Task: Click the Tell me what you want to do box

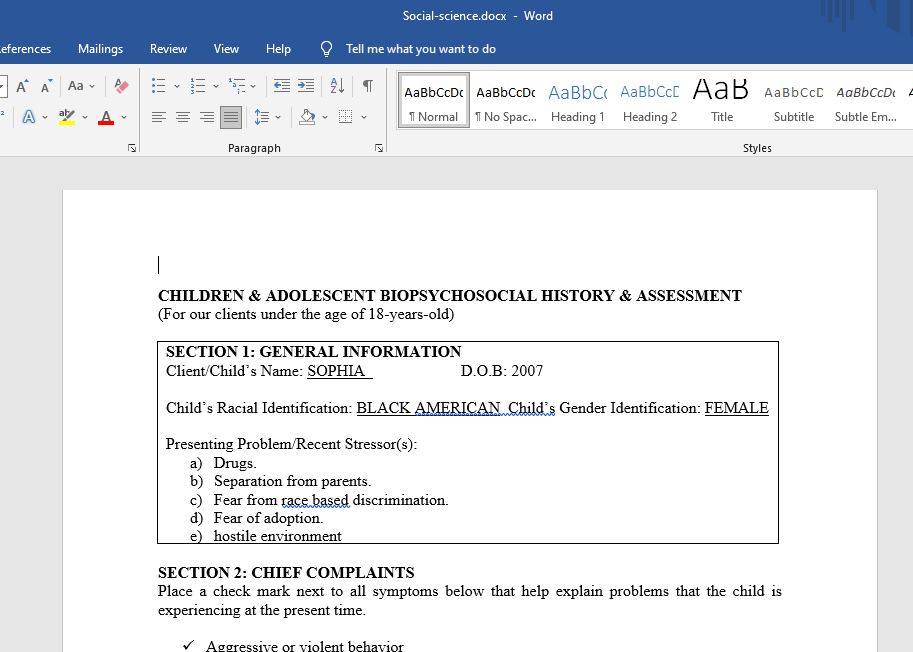Action: (420, 49)
